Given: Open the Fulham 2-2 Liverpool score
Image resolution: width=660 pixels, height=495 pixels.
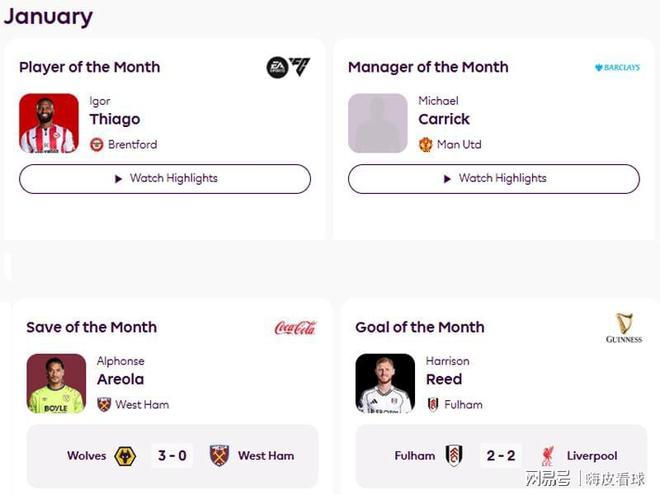Looking at the screenshot, I should pos(501,456).
